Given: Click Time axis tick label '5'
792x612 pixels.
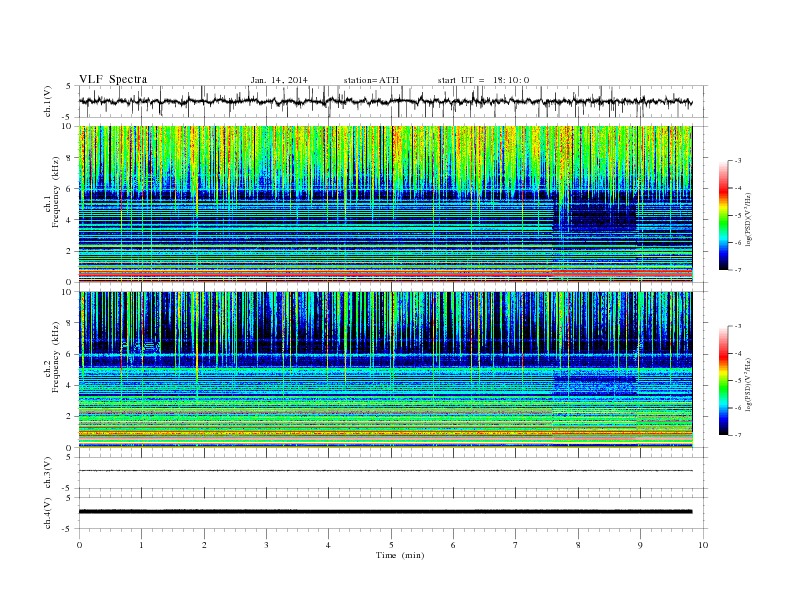Looking at the screenshot, I should tap(391, 545).
